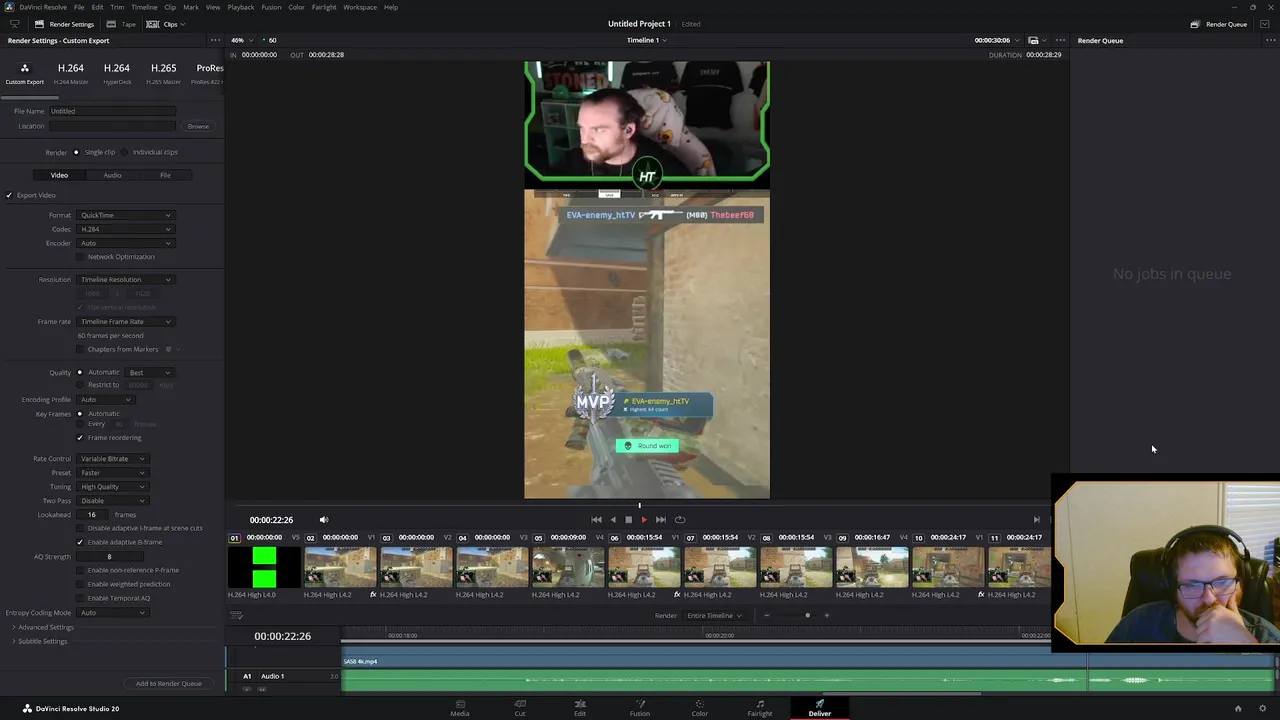1280x720 pixels.
Task: Click the clip timeline zoom slider handle
Action: 807,616
